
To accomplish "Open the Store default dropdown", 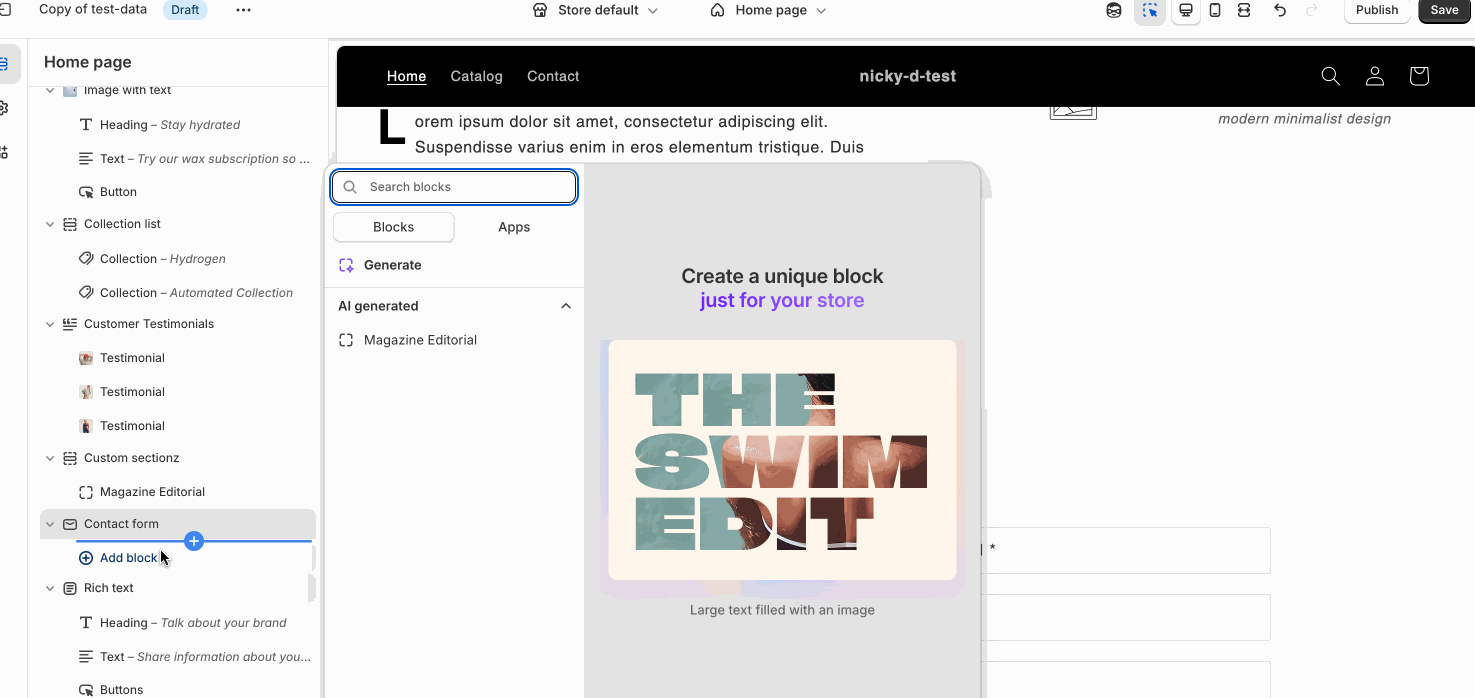I will (x=596, y=10).
